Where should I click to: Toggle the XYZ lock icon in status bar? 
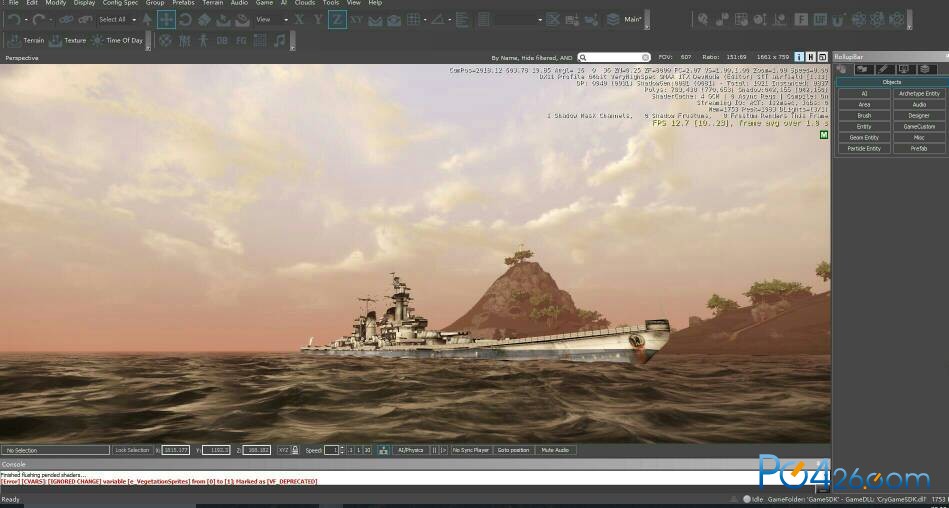coord(295,450)
